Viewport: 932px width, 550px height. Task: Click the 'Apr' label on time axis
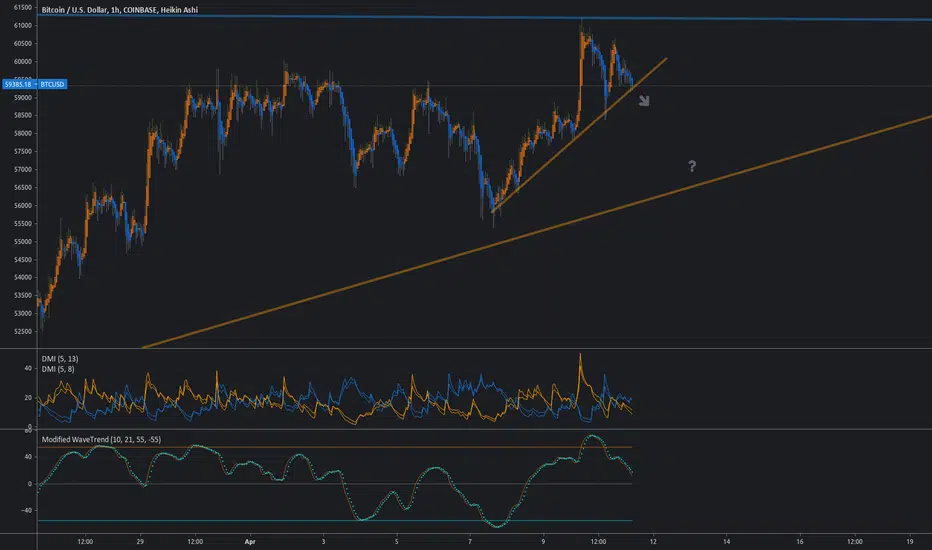pyautogui.click(x=250, y=542)
